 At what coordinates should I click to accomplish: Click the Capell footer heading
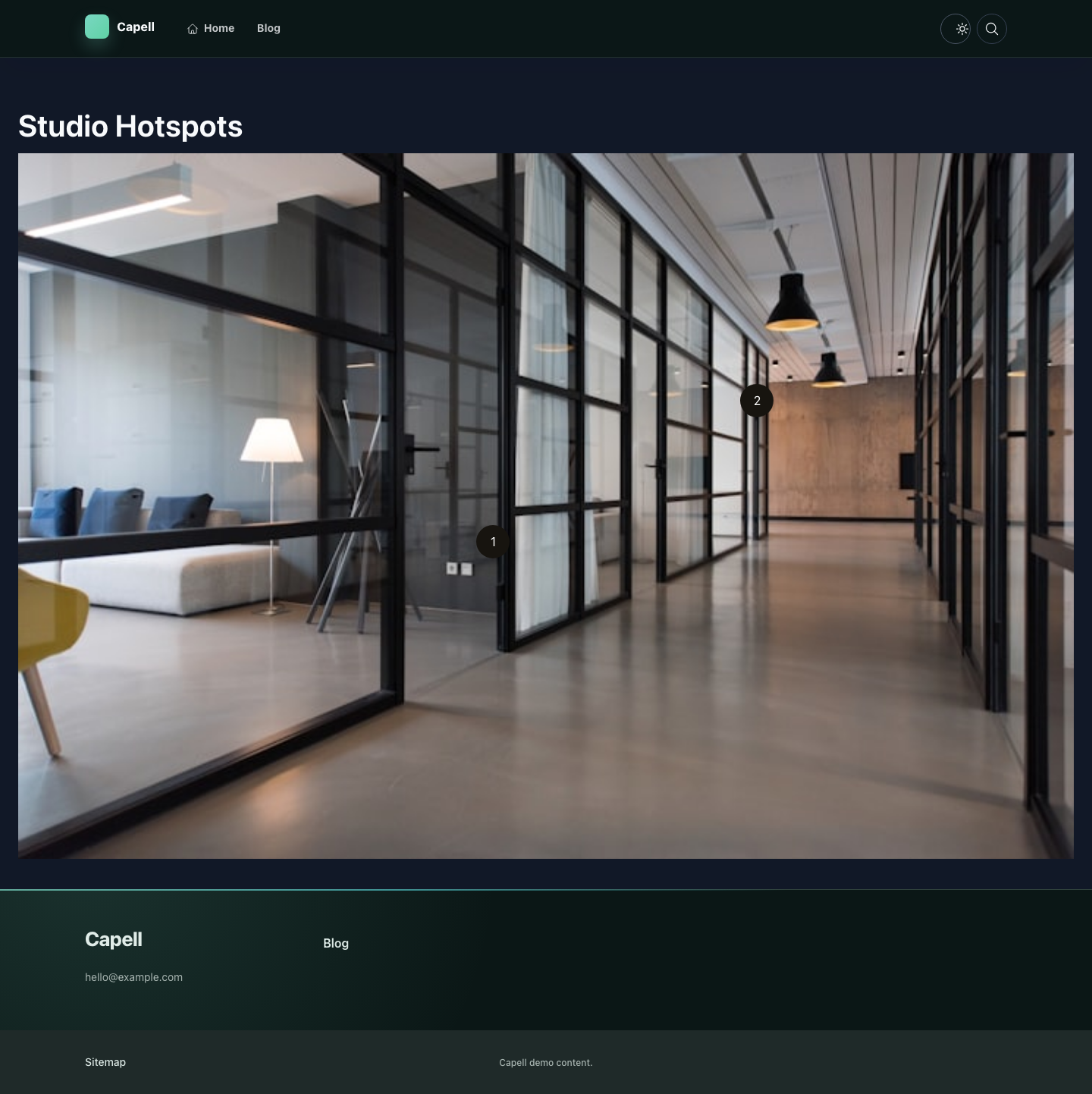114,939
